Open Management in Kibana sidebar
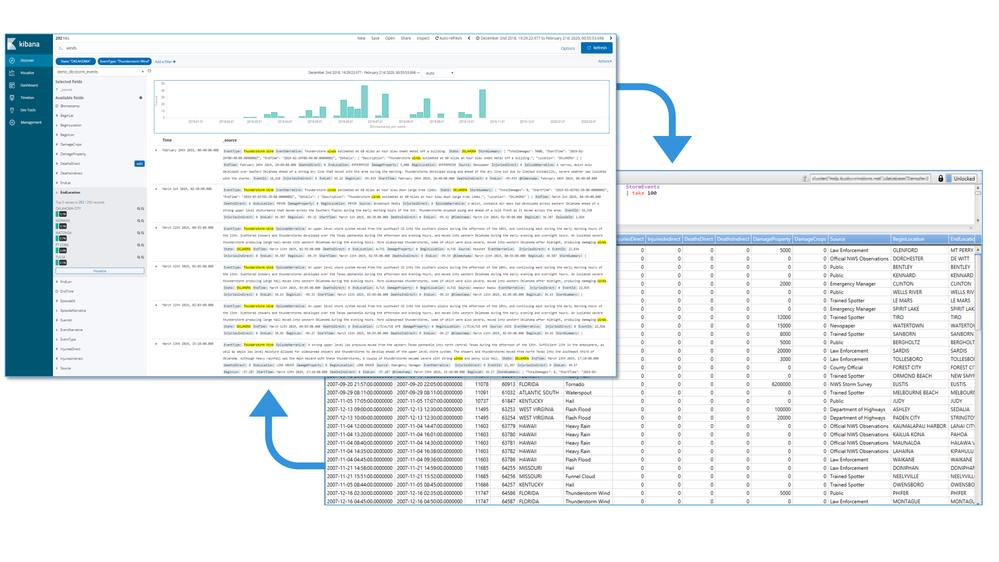 tap(31, 122)
